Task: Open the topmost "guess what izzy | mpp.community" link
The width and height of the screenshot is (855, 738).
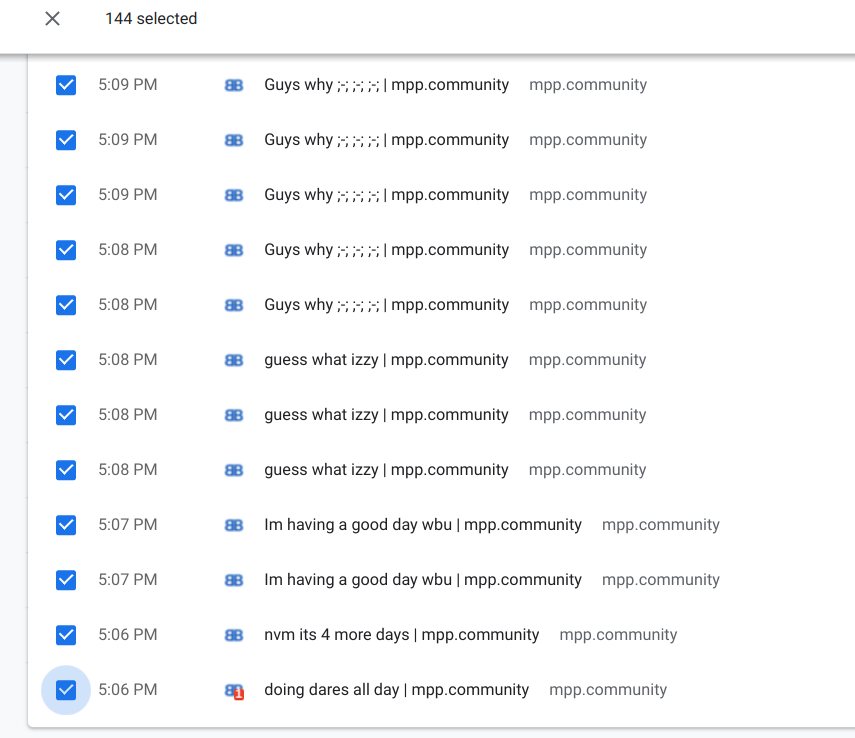Action: (x=386, y=360)
